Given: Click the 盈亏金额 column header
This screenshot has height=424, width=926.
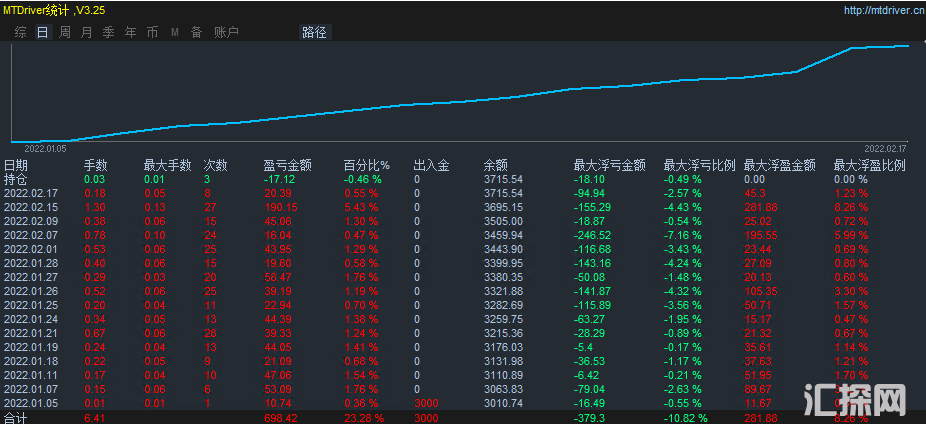Looking at the screenshot, I should pyautogui.click(x=287, y=165).
